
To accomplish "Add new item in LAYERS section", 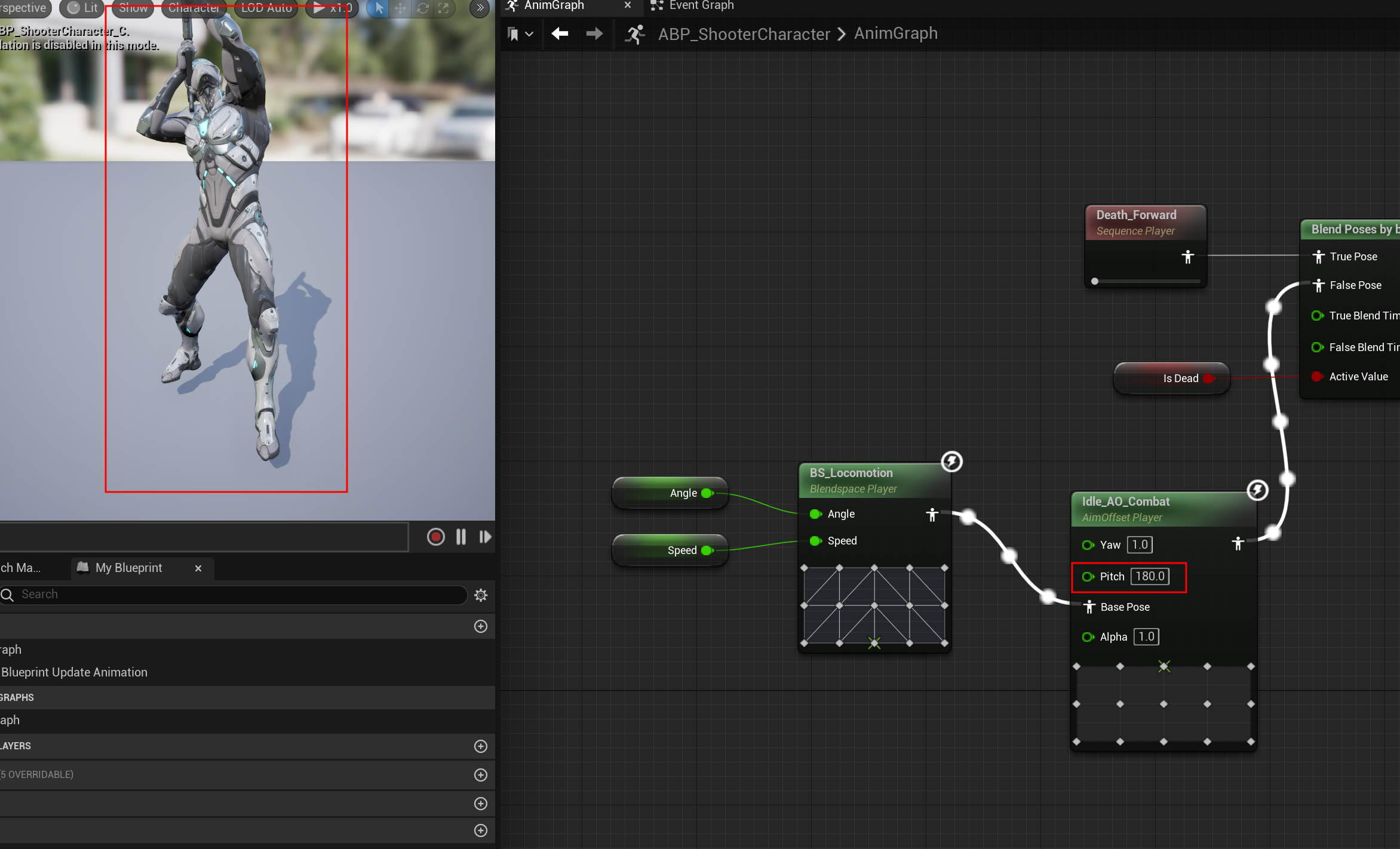I will click(x=481, y=746).
